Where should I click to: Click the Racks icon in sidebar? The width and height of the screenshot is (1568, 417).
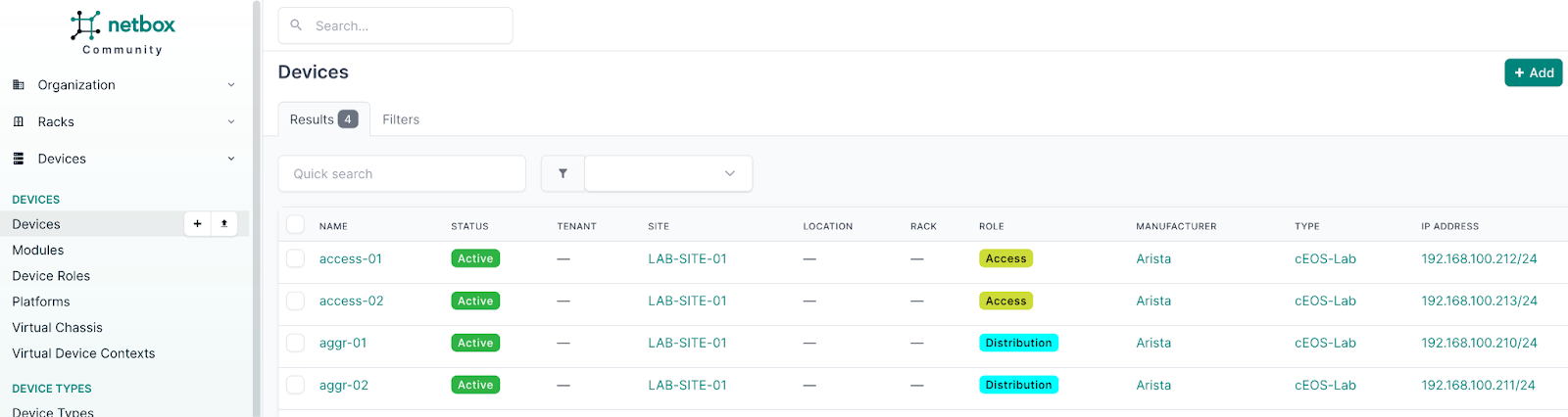click(x=19, y=122)
